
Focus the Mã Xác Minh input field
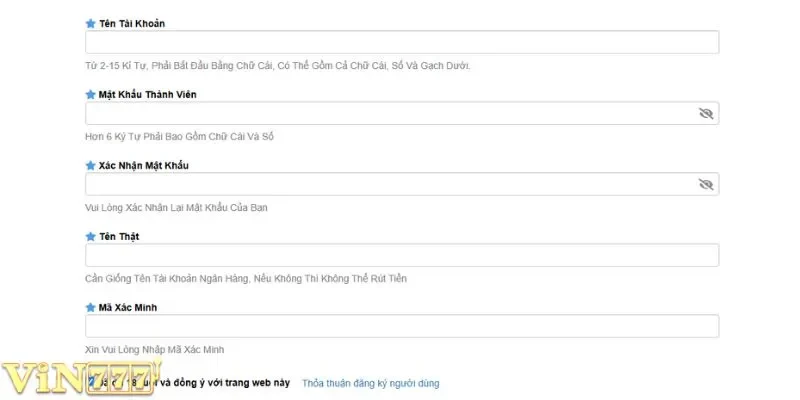(402, 327)
